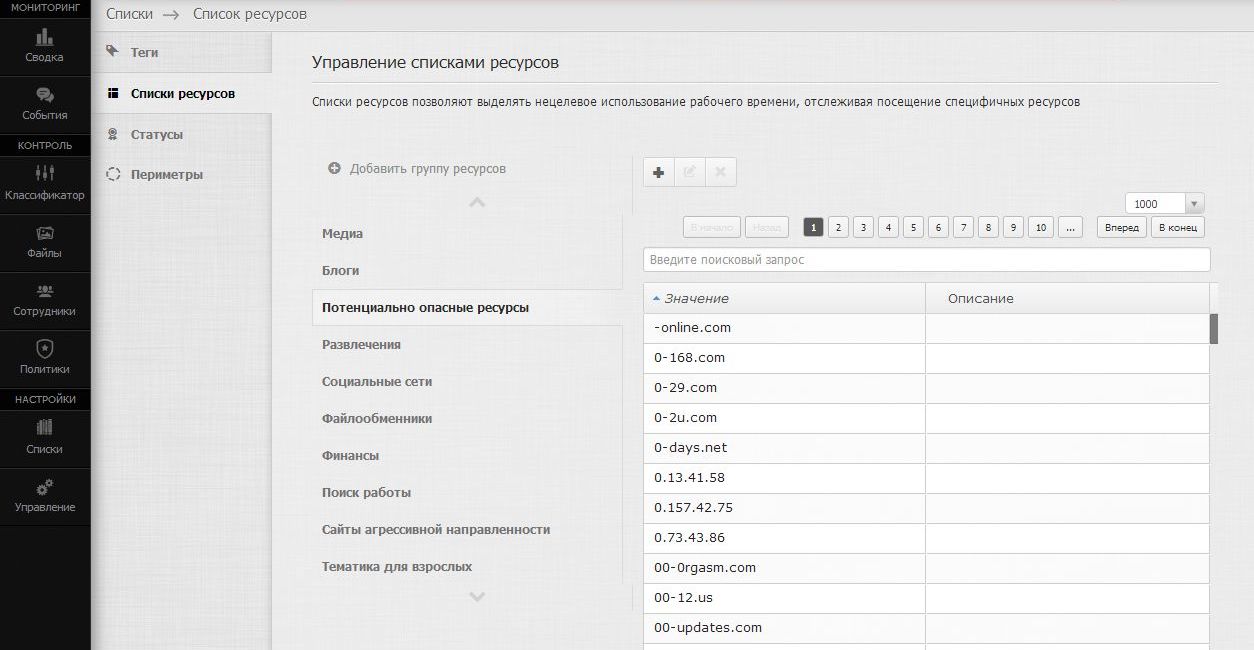Select the 0-days.net row
1254x650 pixels.
point(926,448)
